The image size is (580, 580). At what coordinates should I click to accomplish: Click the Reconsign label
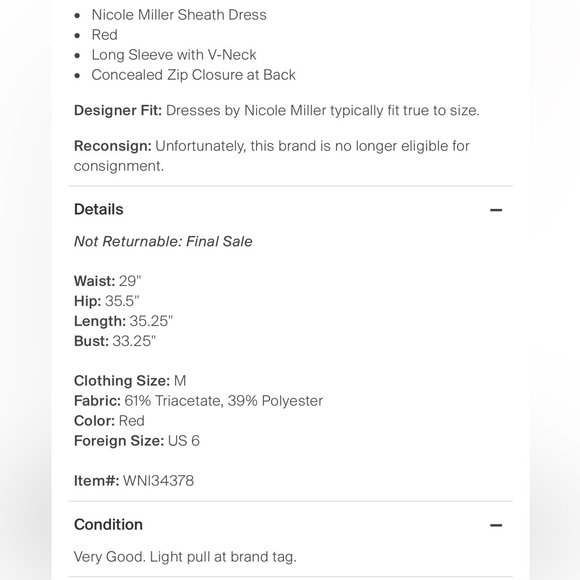[113, 146]
